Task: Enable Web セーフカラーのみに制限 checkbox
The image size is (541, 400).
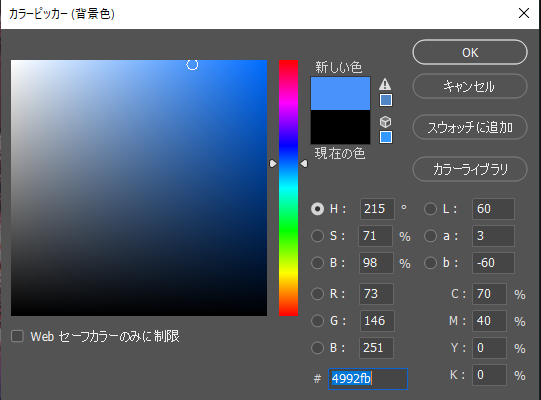Action: point(17,336)
